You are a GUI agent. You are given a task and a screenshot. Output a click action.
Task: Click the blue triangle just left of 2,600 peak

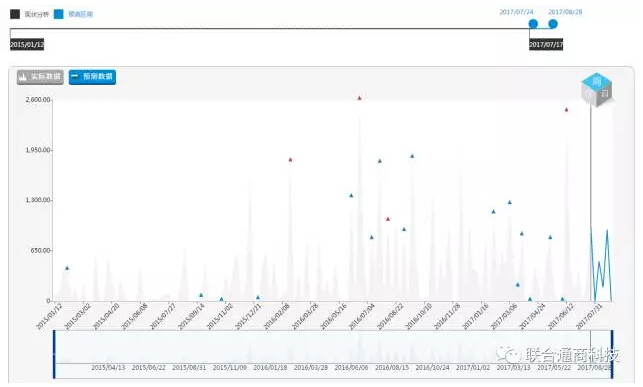coord(351,196)
